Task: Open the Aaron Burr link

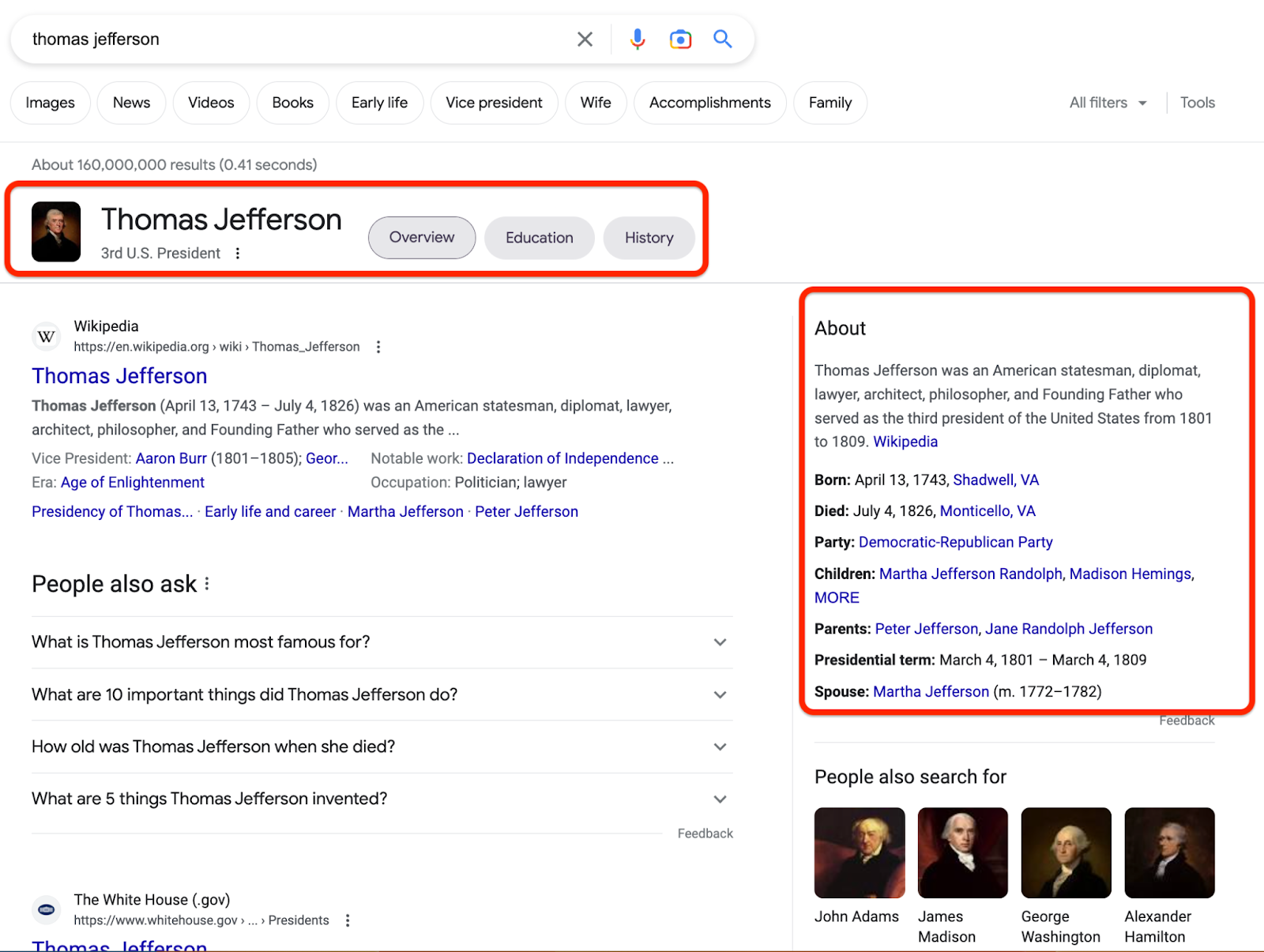Action: (x=171, y=458)
